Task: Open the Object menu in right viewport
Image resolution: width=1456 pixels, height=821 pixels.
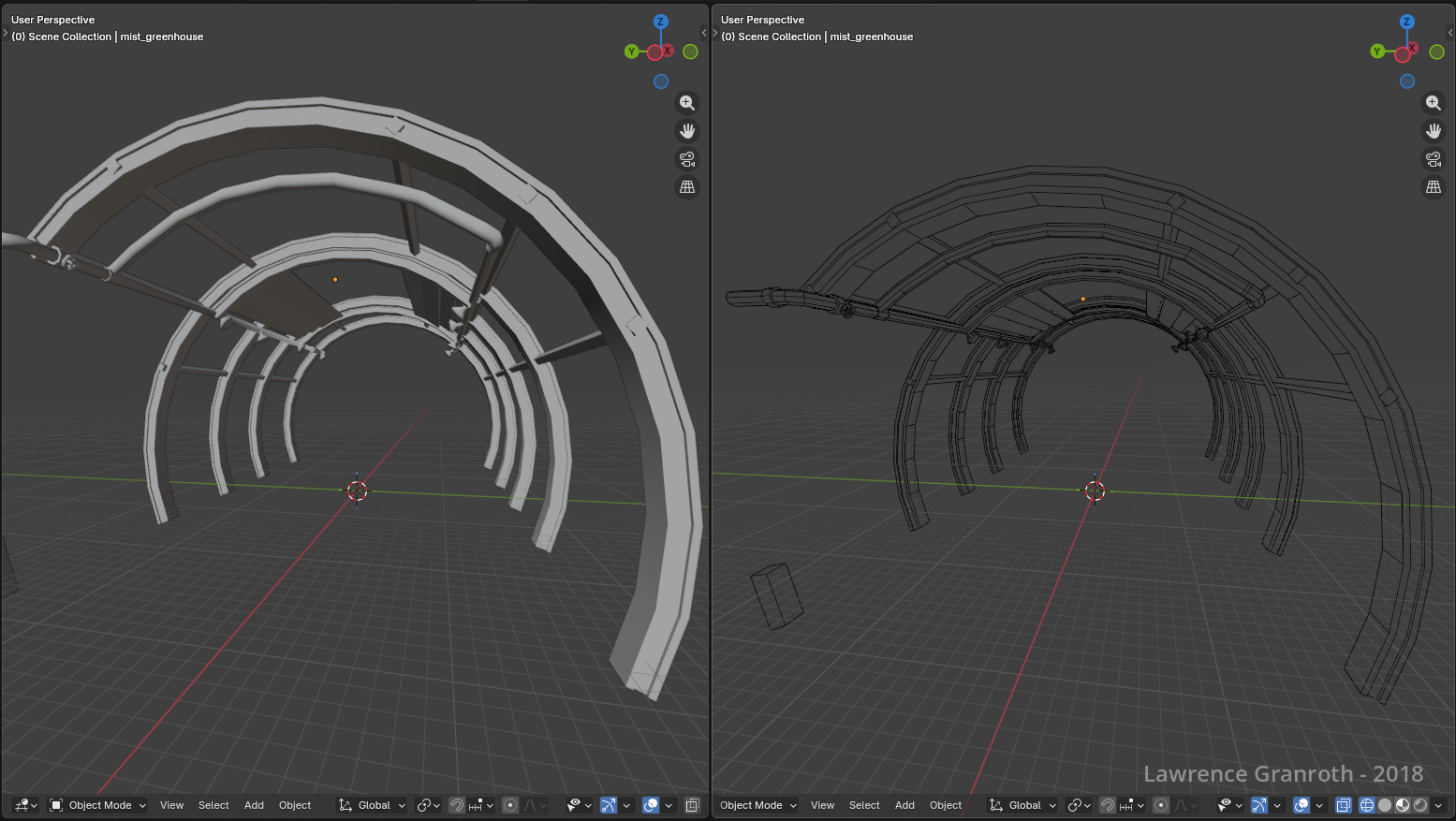Action: tap(946, 805)
